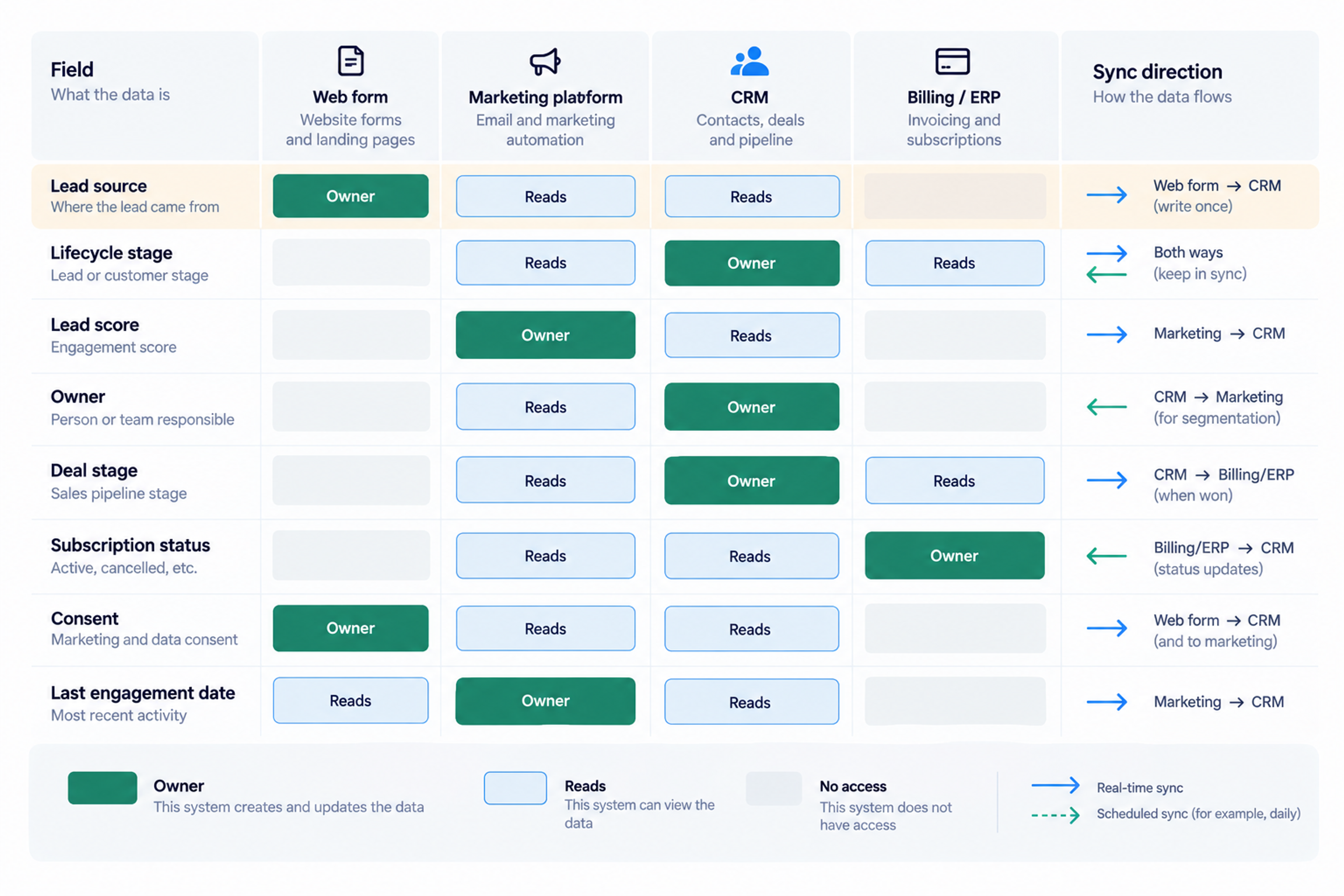Click Web form Reads badge for Last engagement date
Image resolution: width=1344 pixels, height=896 pixels.
(350, 701)
